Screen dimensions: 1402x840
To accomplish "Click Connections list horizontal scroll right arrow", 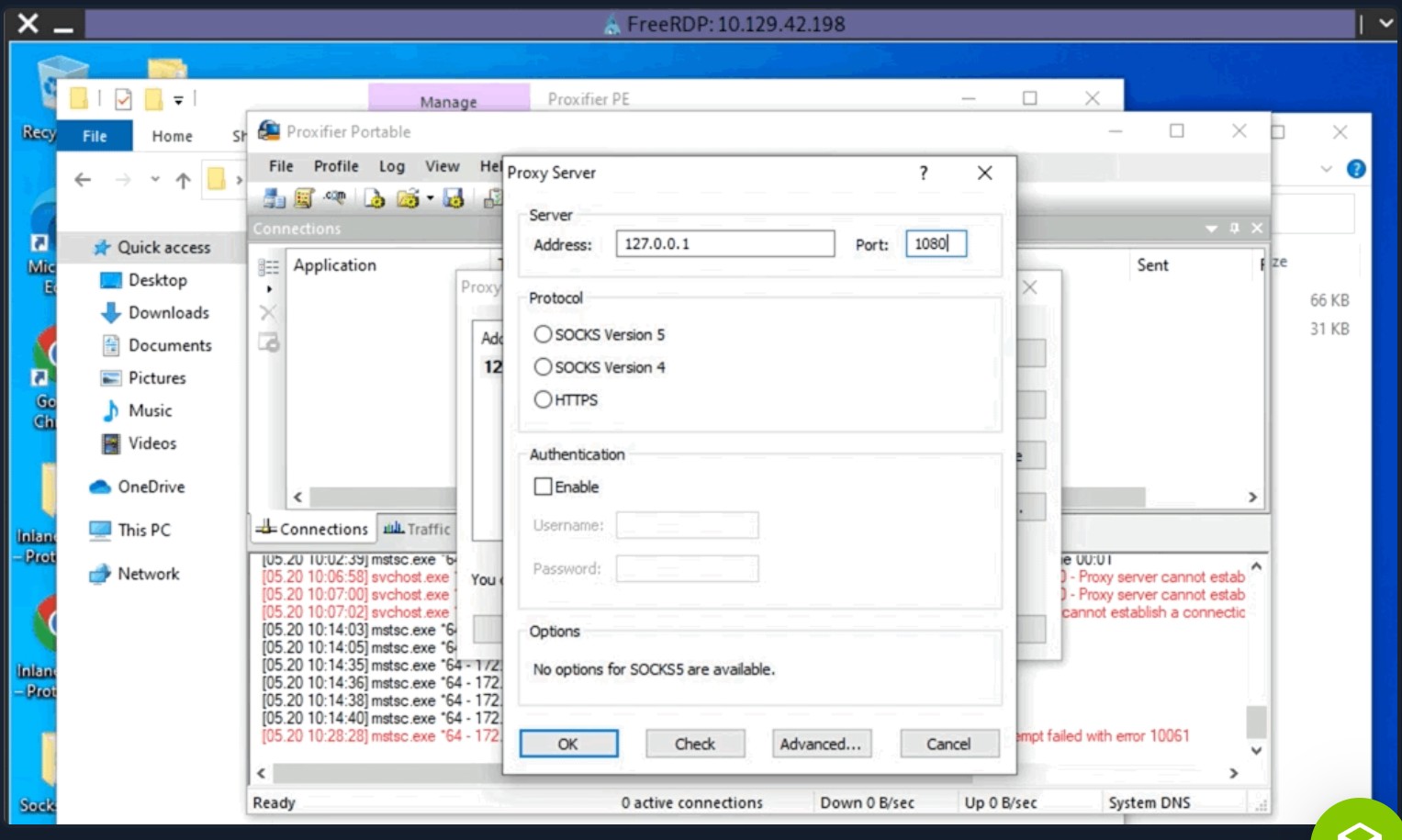I will [x=1252, y=497].
